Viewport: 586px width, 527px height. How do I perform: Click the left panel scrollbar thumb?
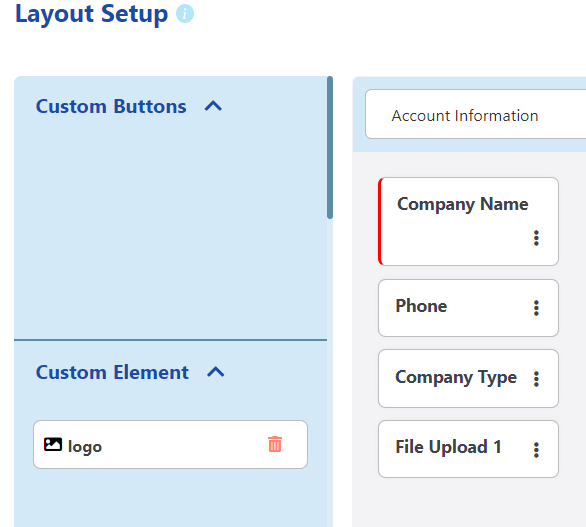pos(330,148)
